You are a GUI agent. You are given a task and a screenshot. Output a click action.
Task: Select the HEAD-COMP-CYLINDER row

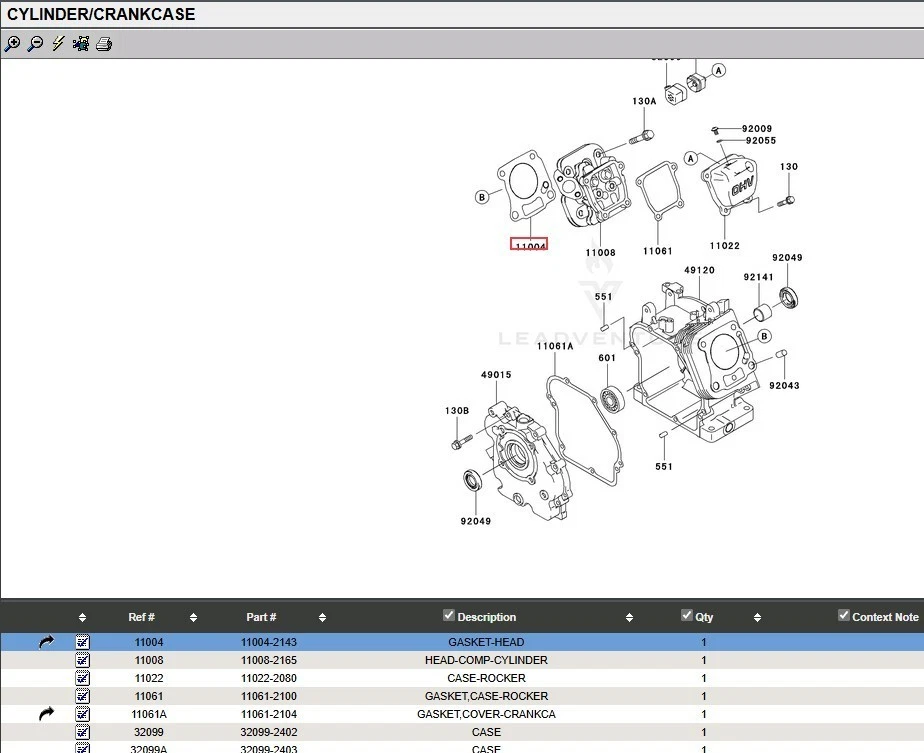click(x=486, y=660)
